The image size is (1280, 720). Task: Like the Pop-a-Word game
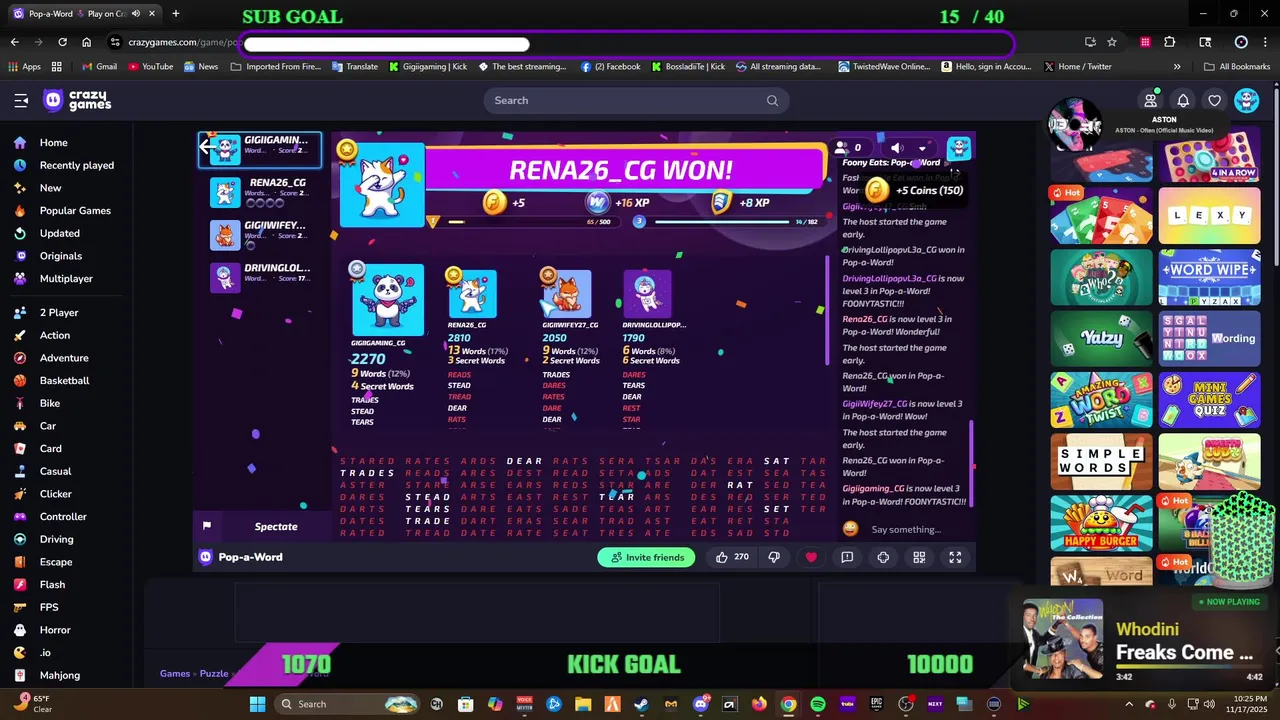732,557
